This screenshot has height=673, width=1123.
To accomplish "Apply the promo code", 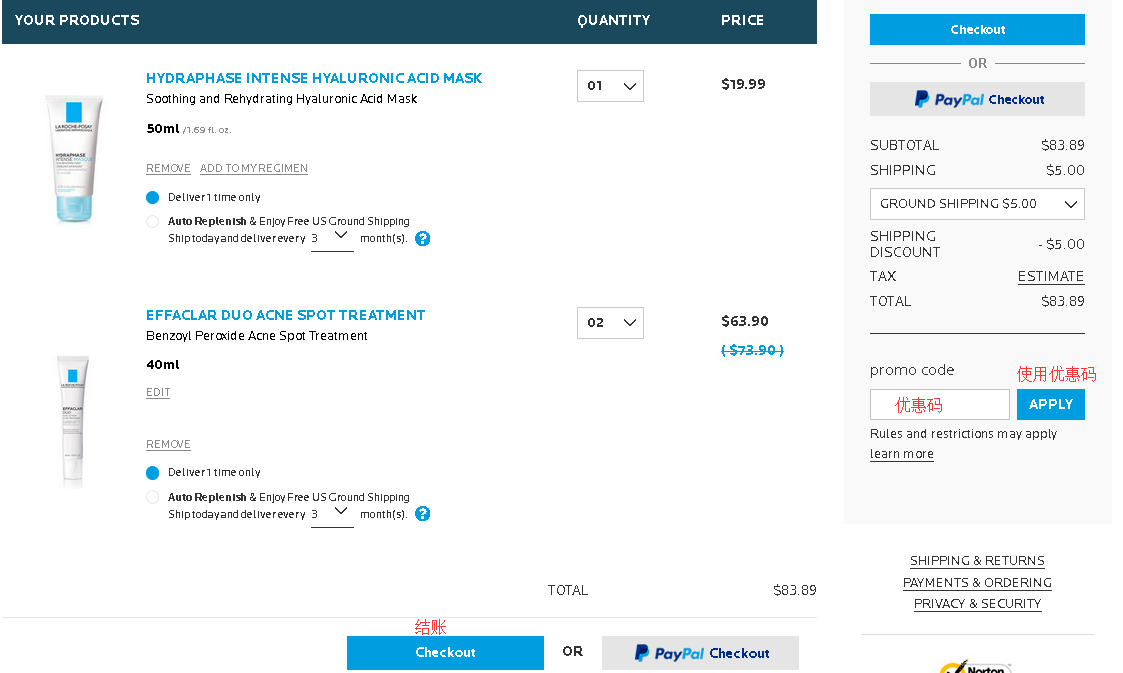I will click(1050, 405).
